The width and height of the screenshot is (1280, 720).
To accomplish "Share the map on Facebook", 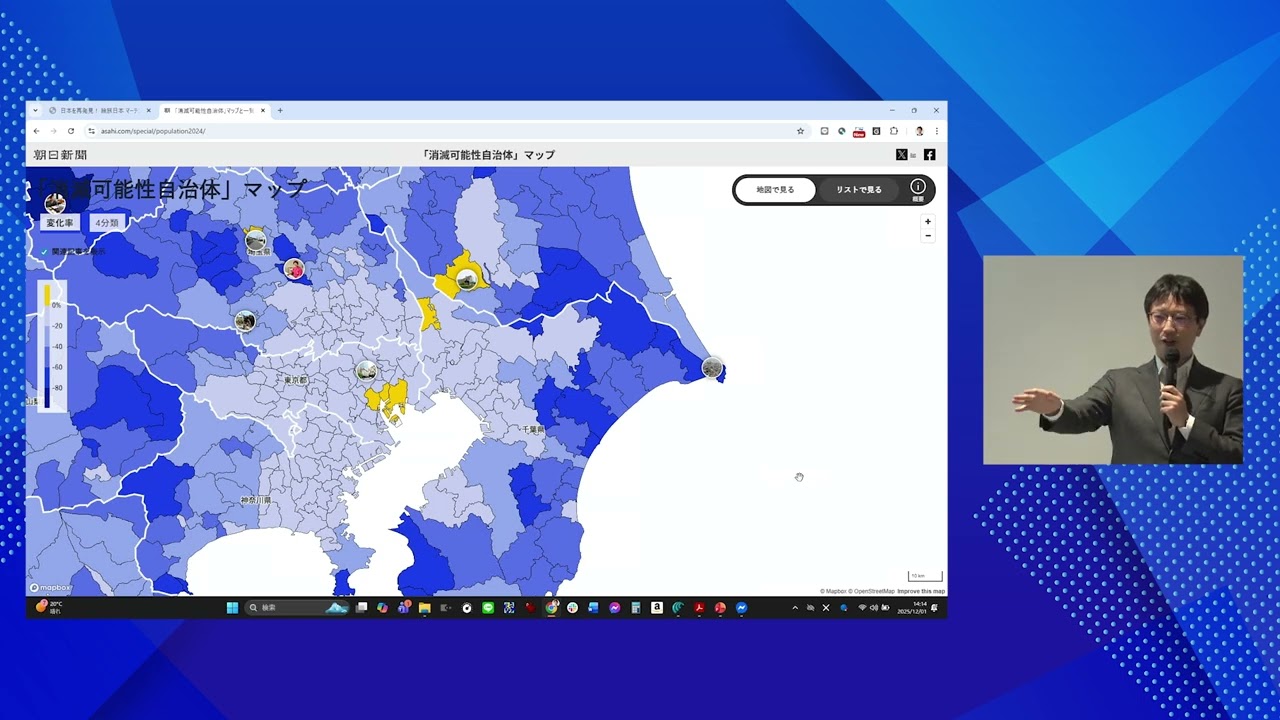I will click(929, 155).
